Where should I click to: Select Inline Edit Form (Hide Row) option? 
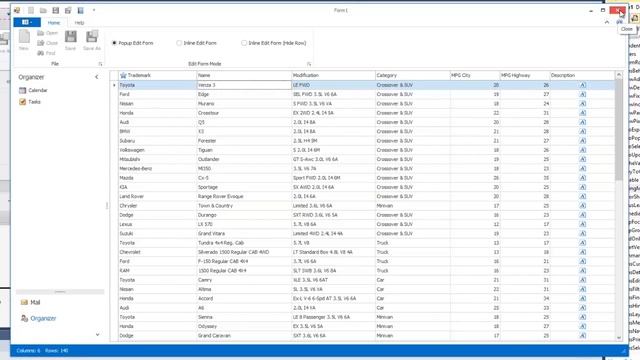(273, 43)
